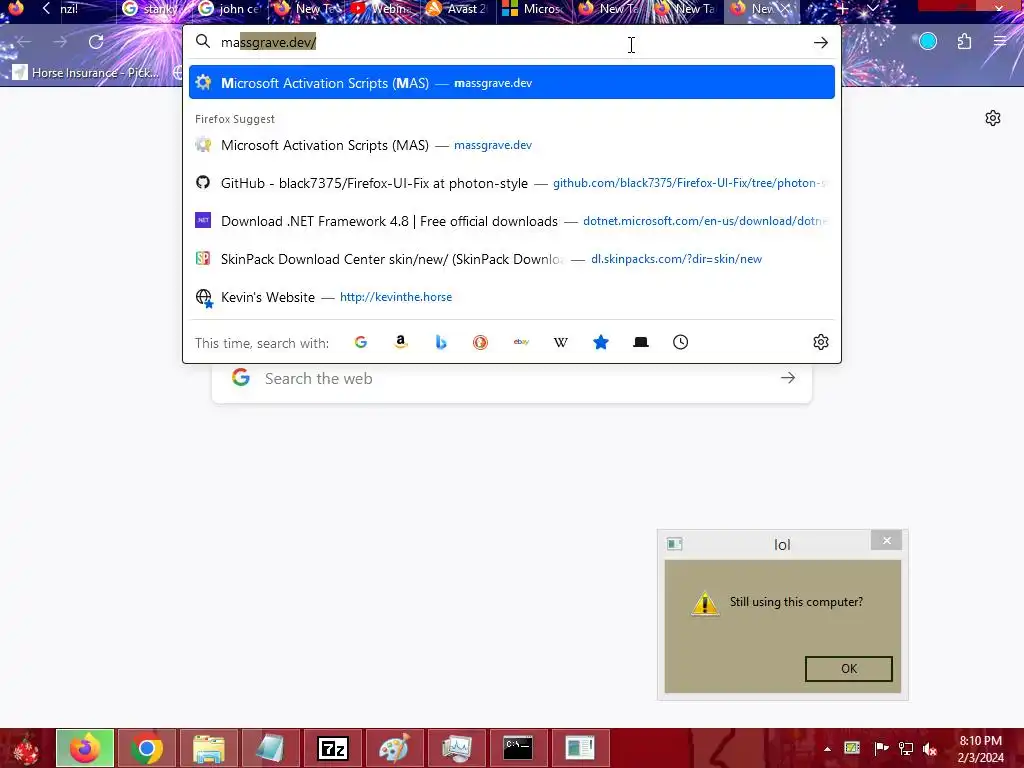Open the massgrave.dev entry under Firefox Suggest

(x=511, y=145)
